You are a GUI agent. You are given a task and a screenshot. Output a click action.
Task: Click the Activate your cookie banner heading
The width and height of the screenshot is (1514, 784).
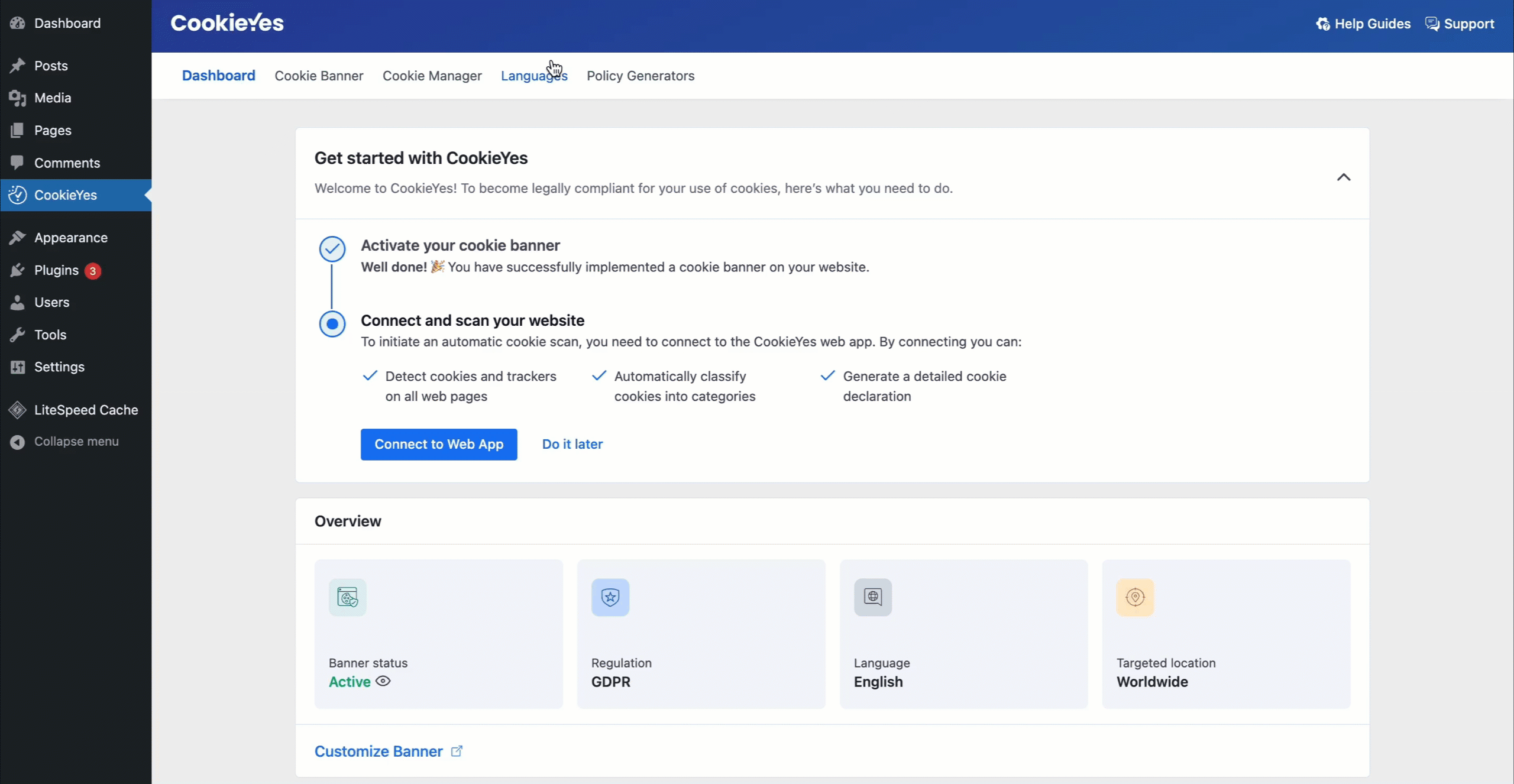pyautogui.click(x=460, y=245)
